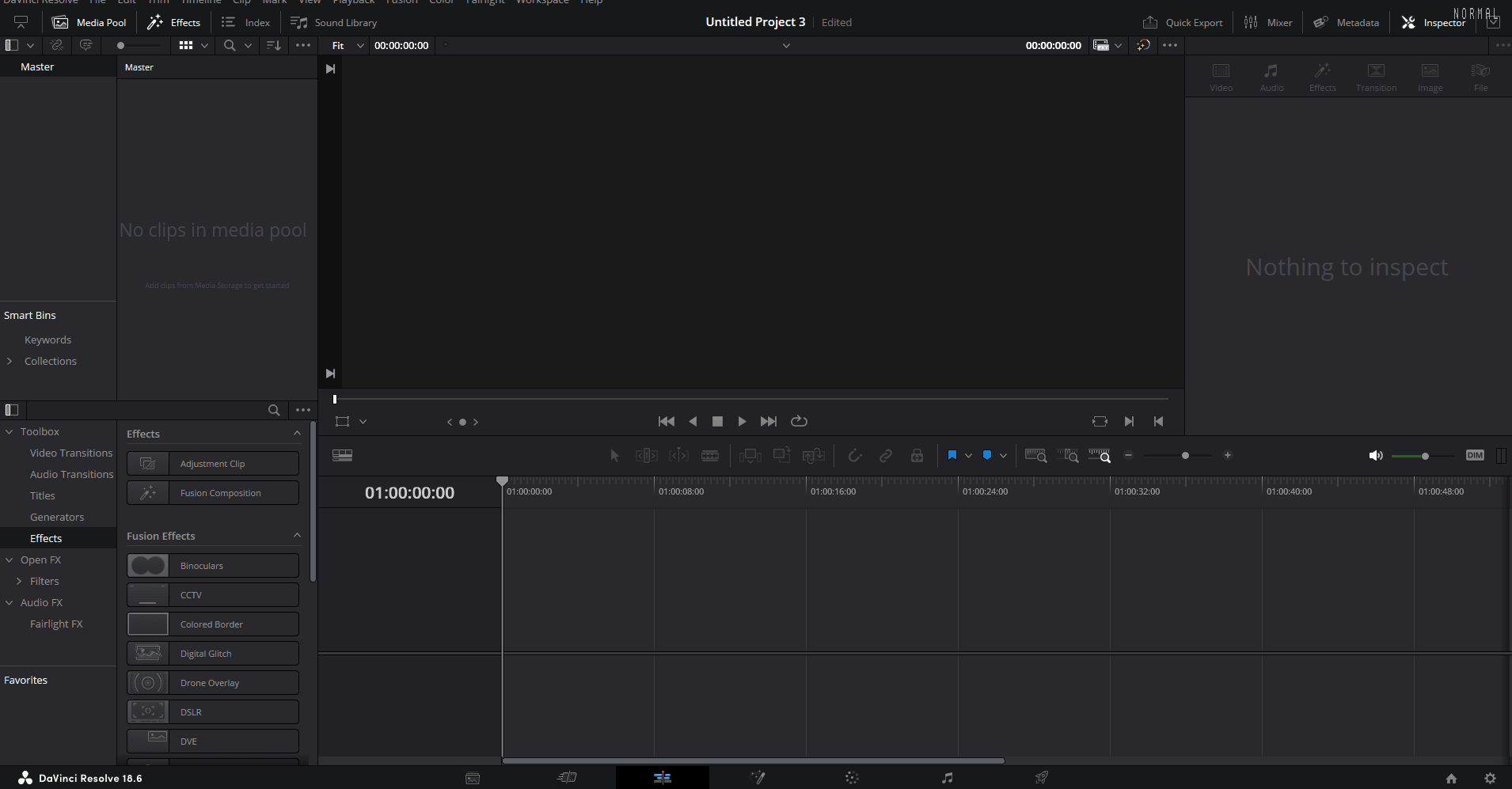Choose Blade Edit Mode tool
This screenshot has width=1512, height=789.
710,455
